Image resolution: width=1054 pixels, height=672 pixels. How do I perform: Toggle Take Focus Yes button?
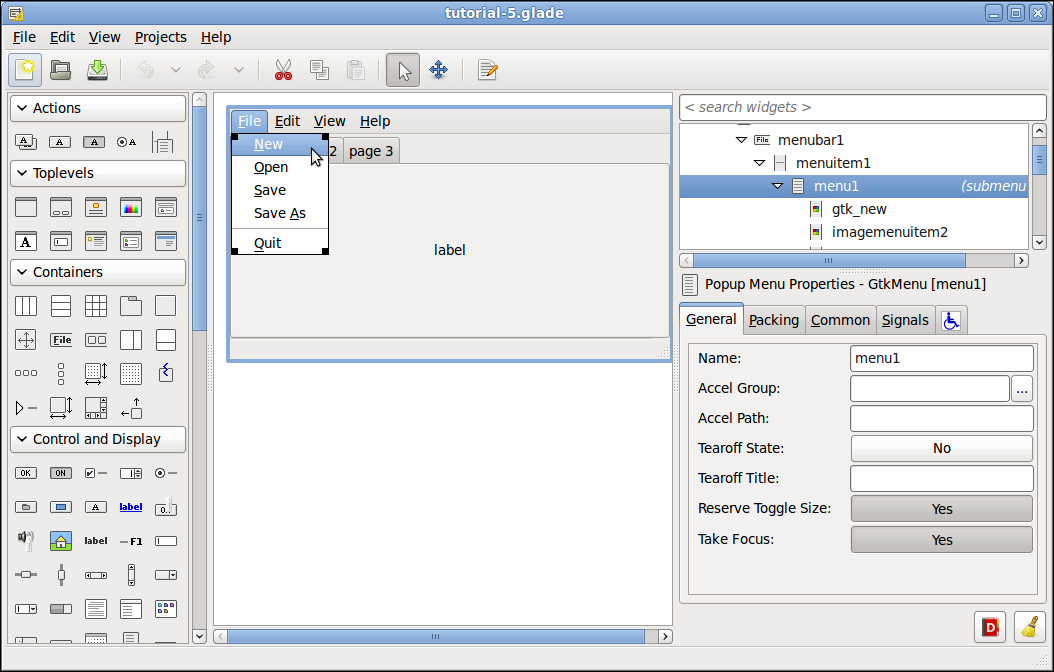coord(942,540)
